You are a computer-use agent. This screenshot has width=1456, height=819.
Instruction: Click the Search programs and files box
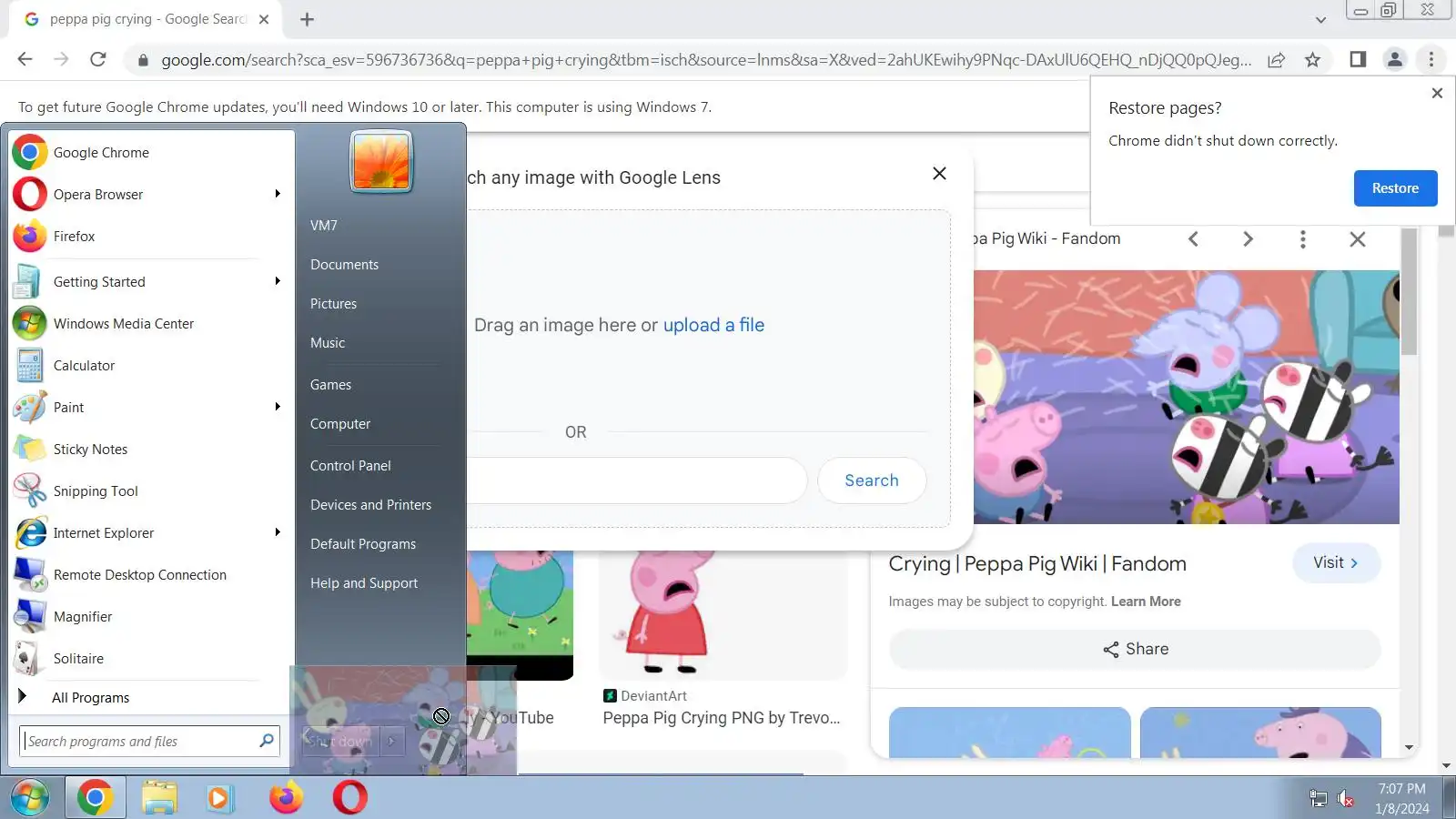coord(148,742)
